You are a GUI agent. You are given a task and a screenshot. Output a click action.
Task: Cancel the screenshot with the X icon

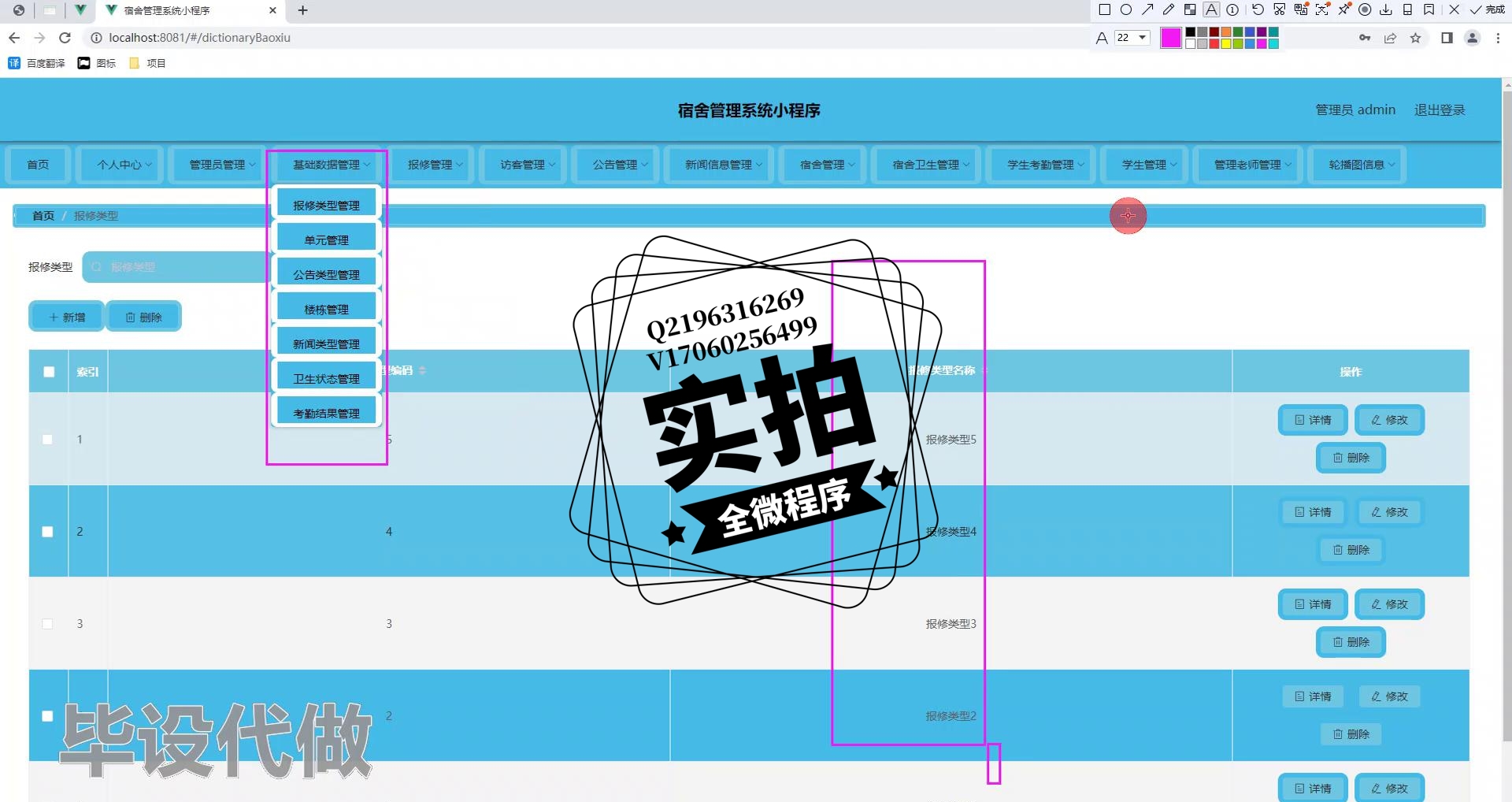(1455, 10)
